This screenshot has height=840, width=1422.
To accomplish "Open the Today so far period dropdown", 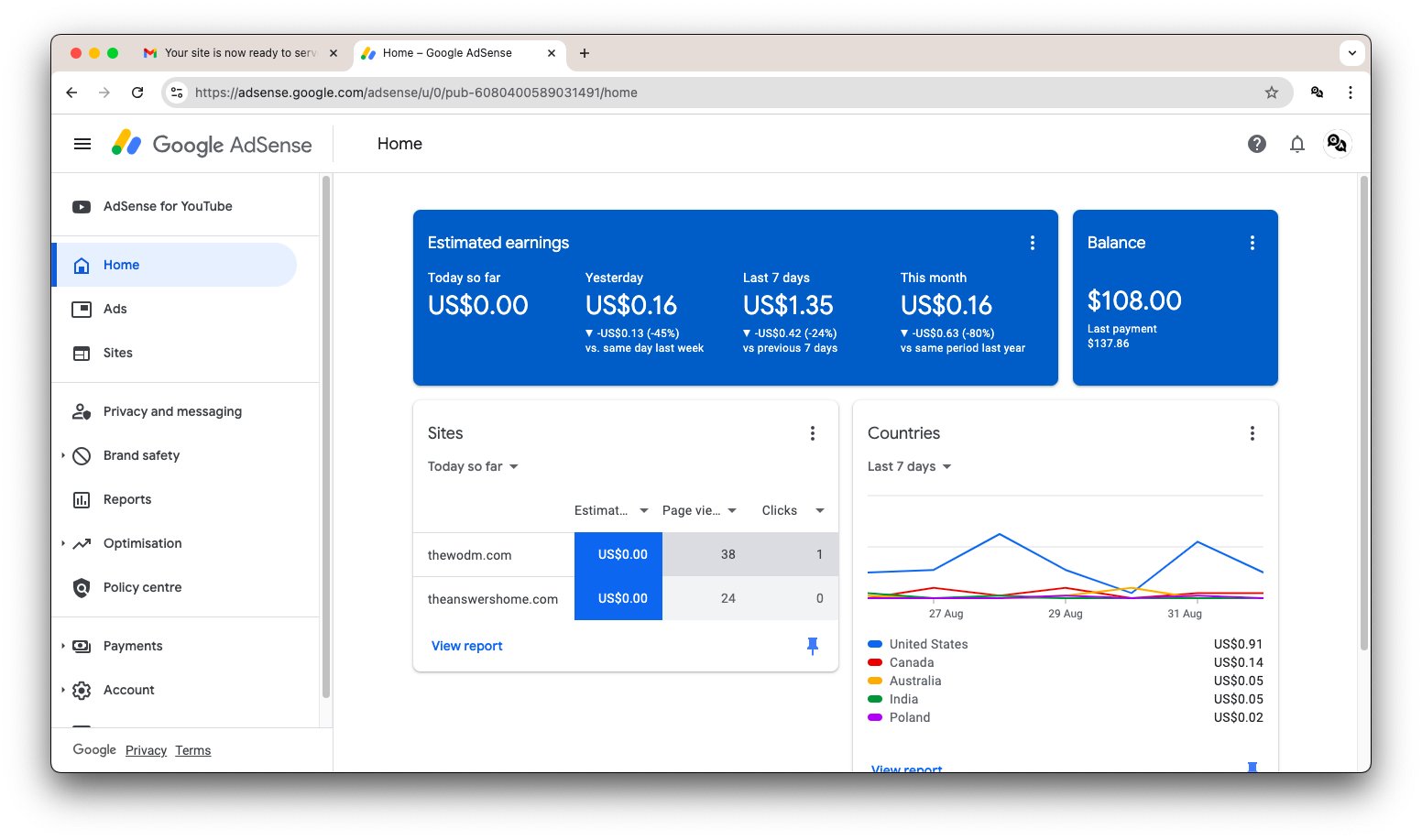I will coord(473,467).
